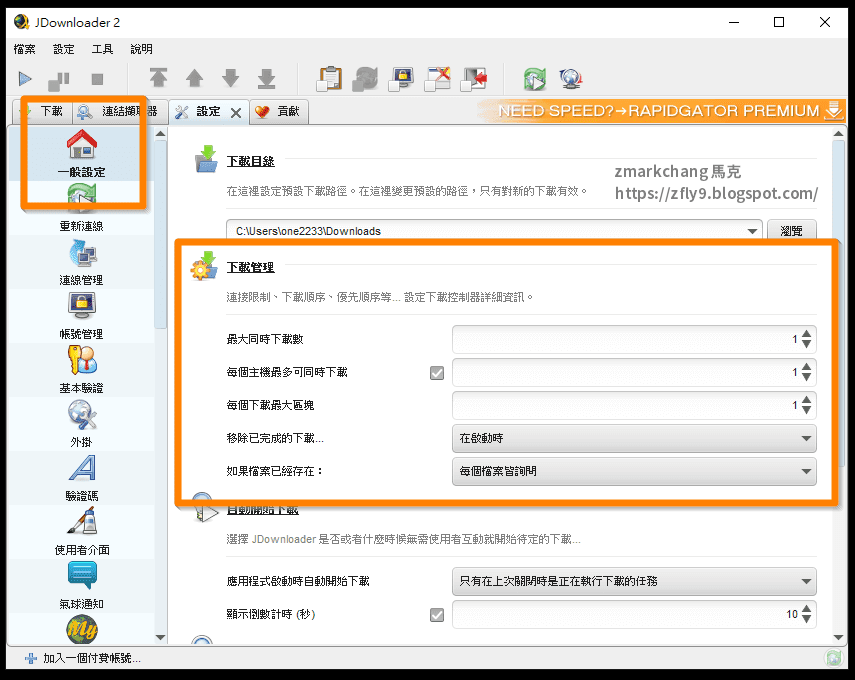Image resolution: width=855 pixels, height=680 pixels.
Task: Toggle 顯示倒數計時 (秒) checkbox
Action: 437,615
